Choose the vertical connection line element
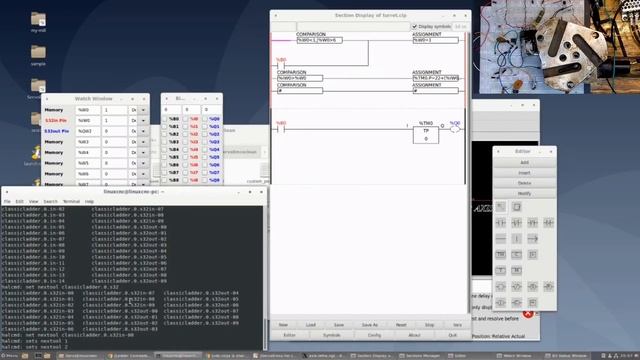Image resolution: width=640 pixels, height=360 pixels. point(516,238)
